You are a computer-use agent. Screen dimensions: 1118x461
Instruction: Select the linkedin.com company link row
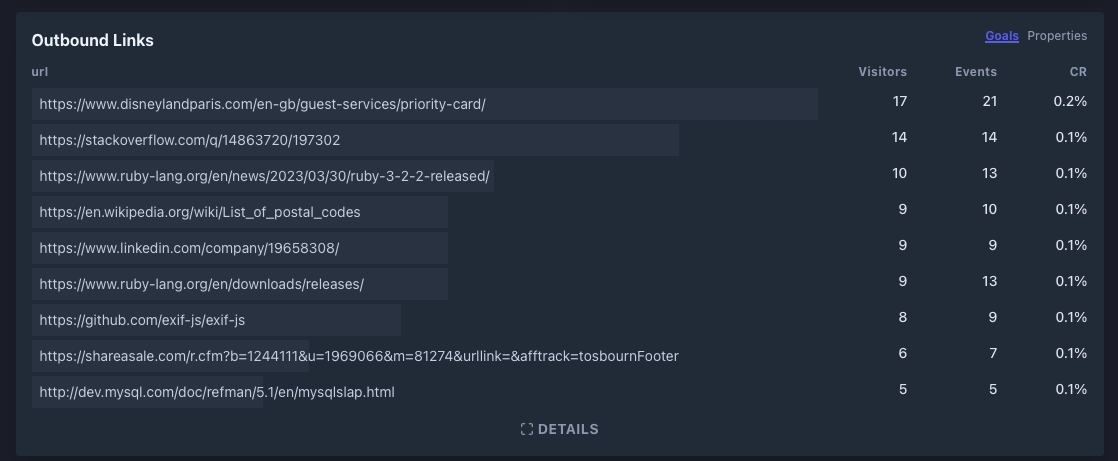[x=560, y=248]
